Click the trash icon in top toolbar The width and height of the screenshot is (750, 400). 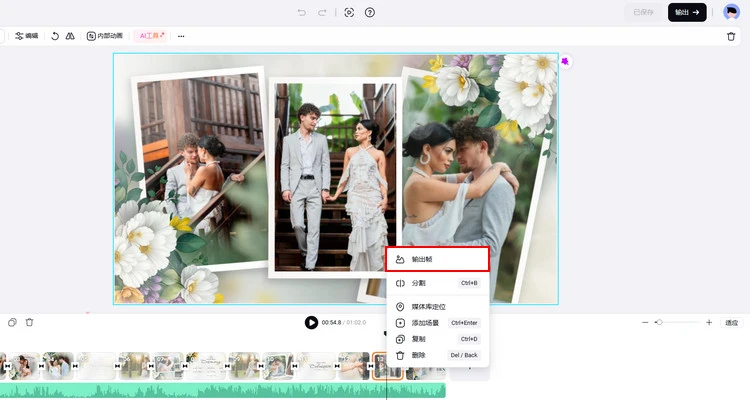(x=731, y=36)
